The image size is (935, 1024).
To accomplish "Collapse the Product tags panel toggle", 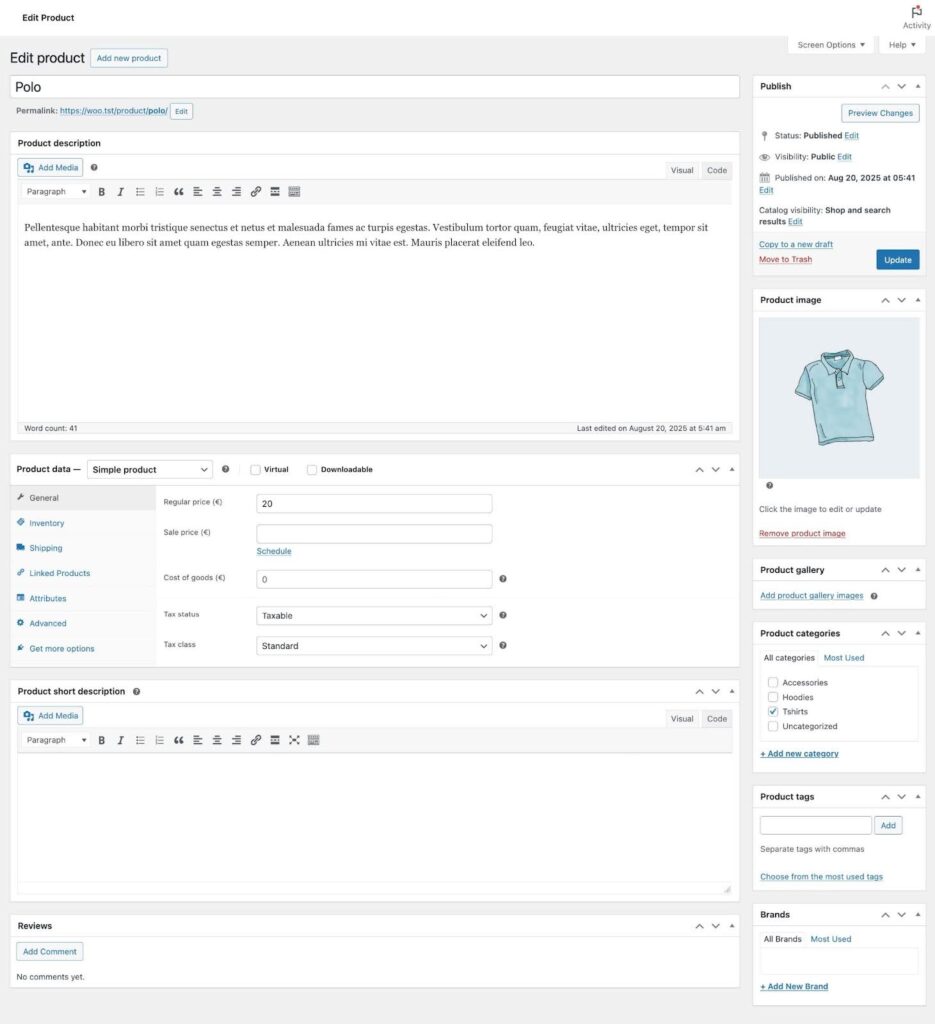I will tap(917, 797).
